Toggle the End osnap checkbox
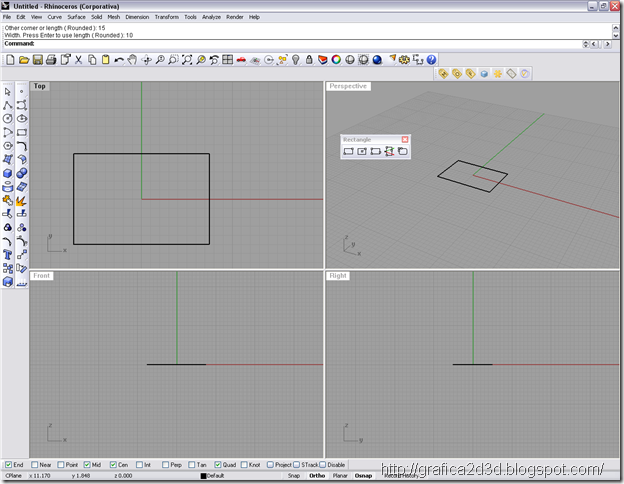 coord(8,464)
